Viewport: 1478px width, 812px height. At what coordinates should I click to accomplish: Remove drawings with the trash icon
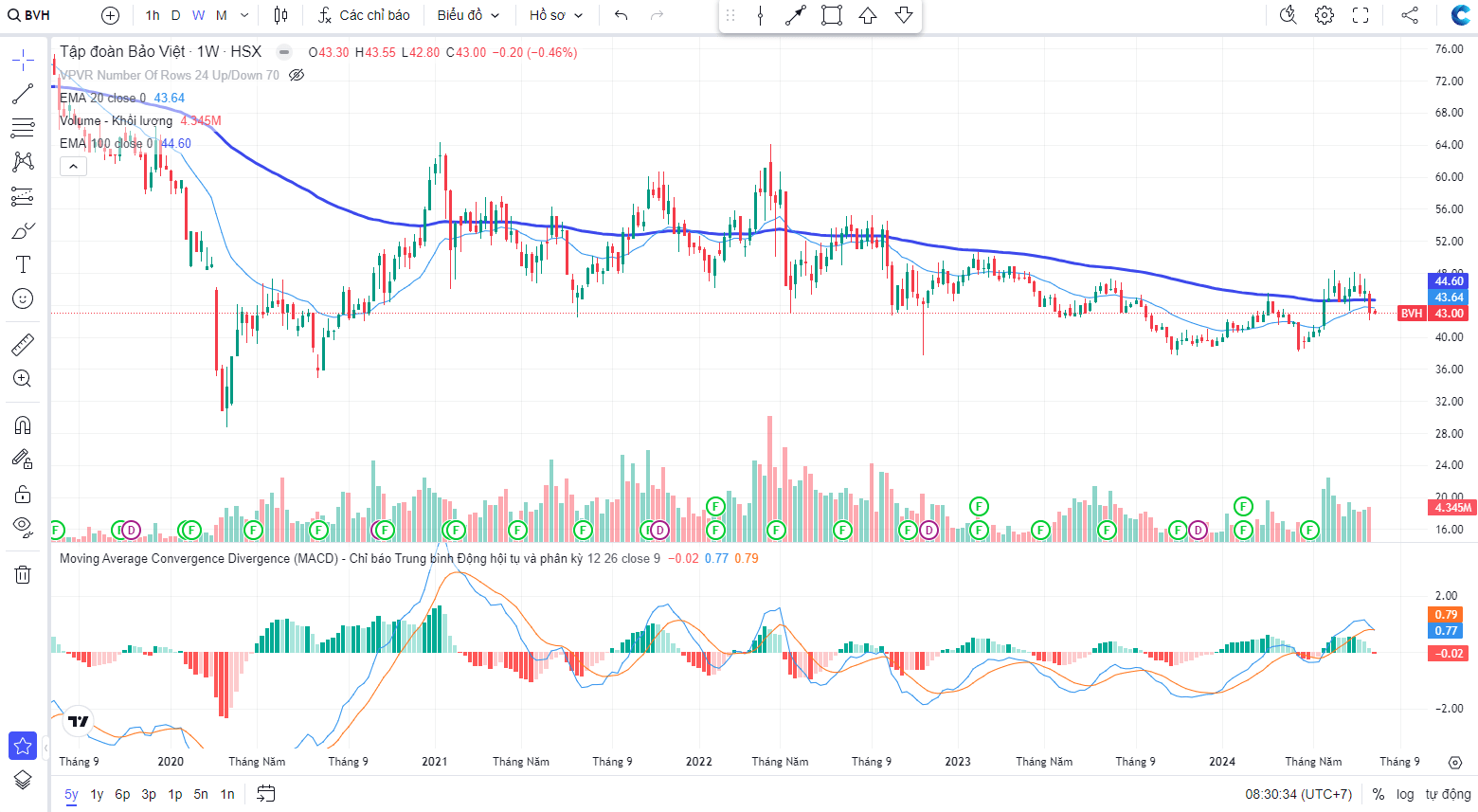tap(23, 574)
